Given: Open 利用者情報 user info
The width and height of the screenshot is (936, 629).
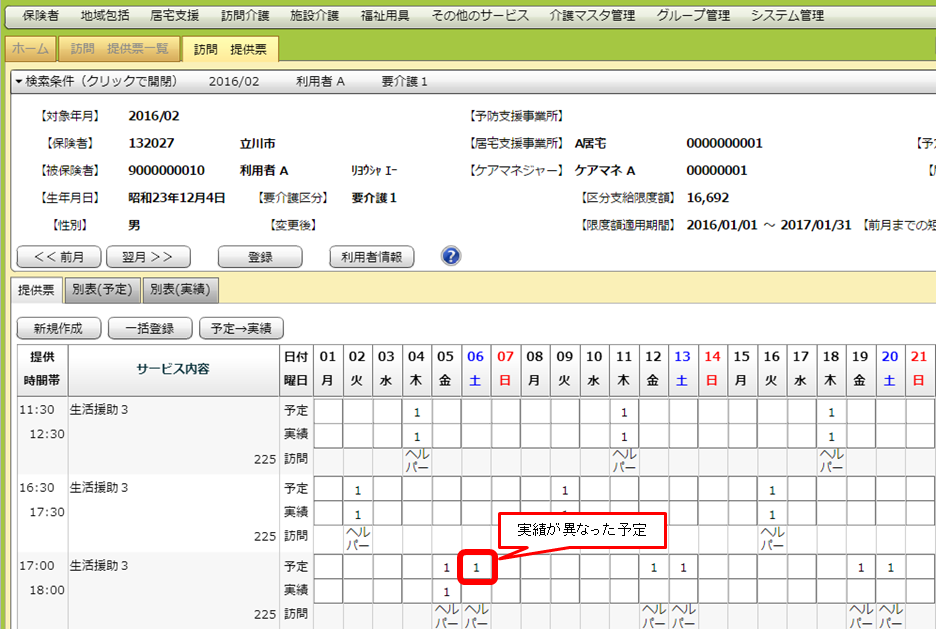Looking at the screenshot, I should pyautogui.click(x=371, y=257).
